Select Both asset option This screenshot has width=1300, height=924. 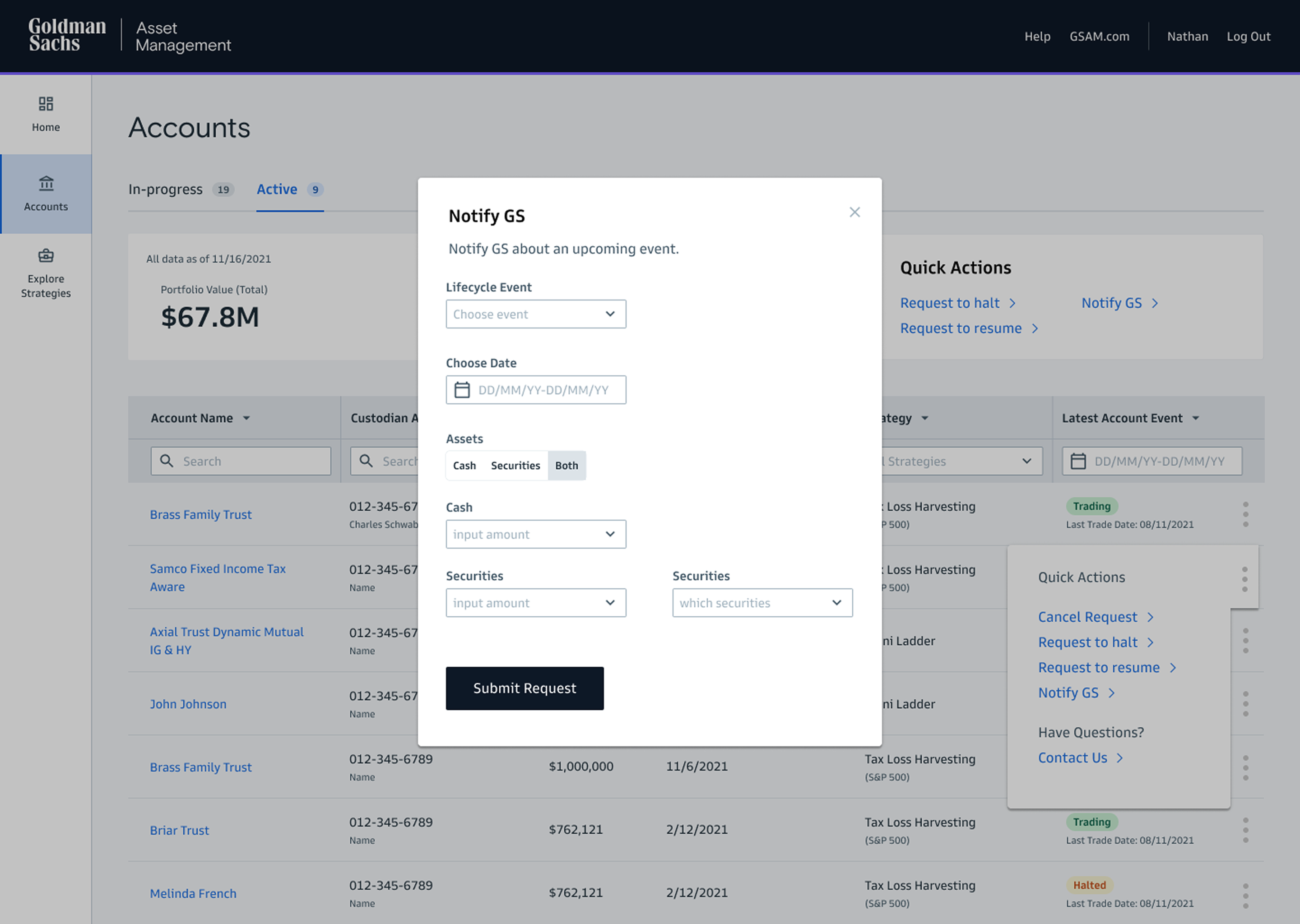click(x=566, y=466)
